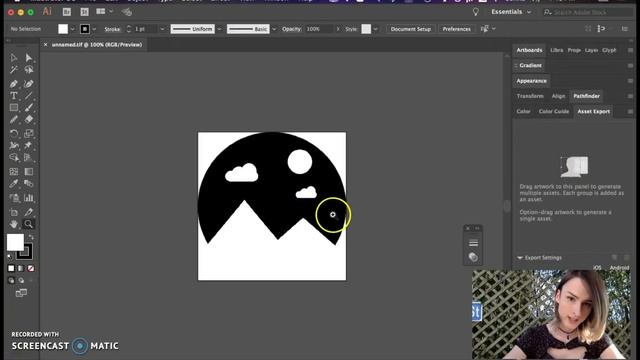The height and width of the screenshot is (360, 640).
Task: Click the Preferences button
Action: tap(456, 29)
